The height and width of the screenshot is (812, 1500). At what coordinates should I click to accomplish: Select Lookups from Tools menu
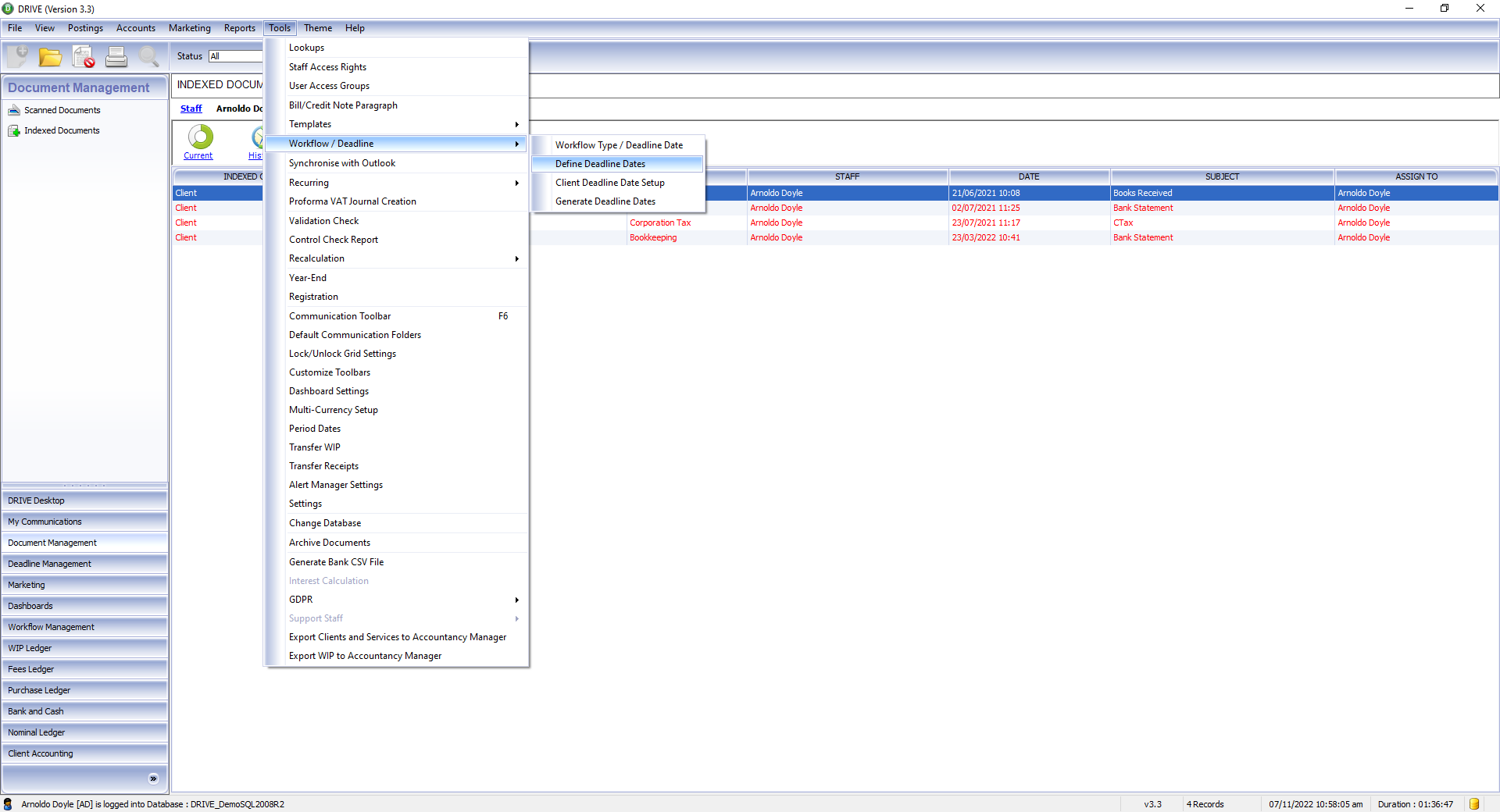(396, 48)
